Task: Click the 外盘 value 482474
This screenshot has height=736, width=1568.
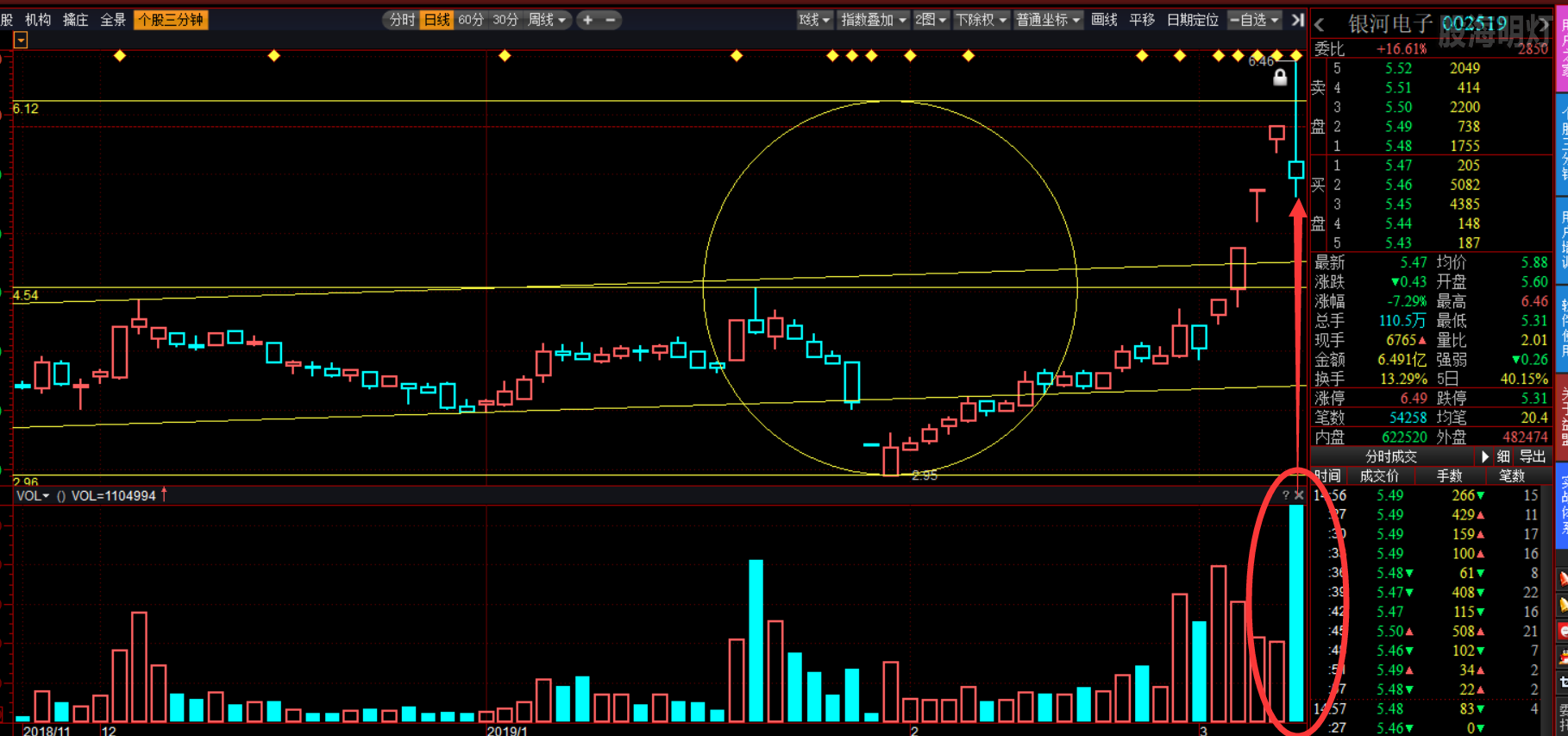Action: coord(1525,437)
